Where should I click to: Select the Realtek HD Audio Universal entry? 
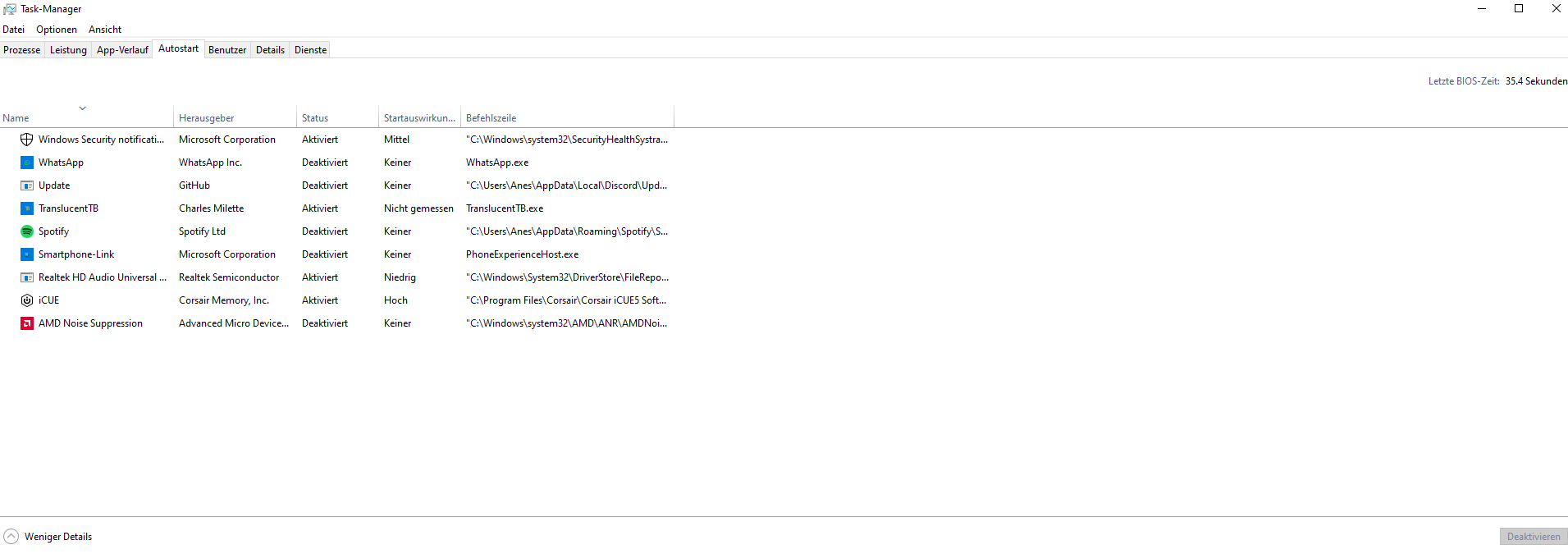pyautogui.click(x=103, y=277)
